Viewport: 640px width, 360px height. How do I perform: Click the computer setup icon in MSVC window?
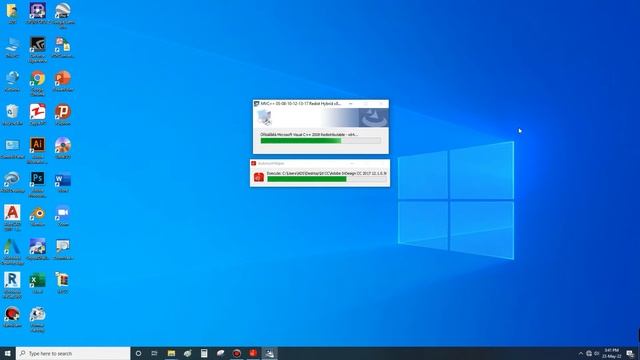point(264,118)
